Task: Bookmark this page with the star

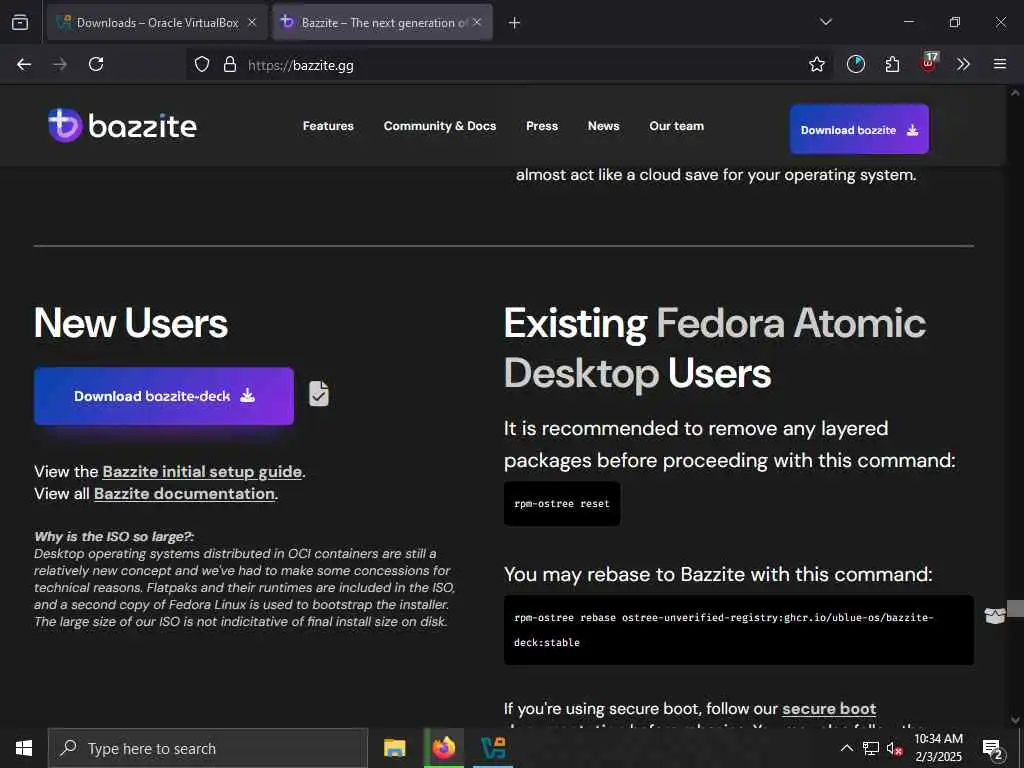Action: (816, 64)
